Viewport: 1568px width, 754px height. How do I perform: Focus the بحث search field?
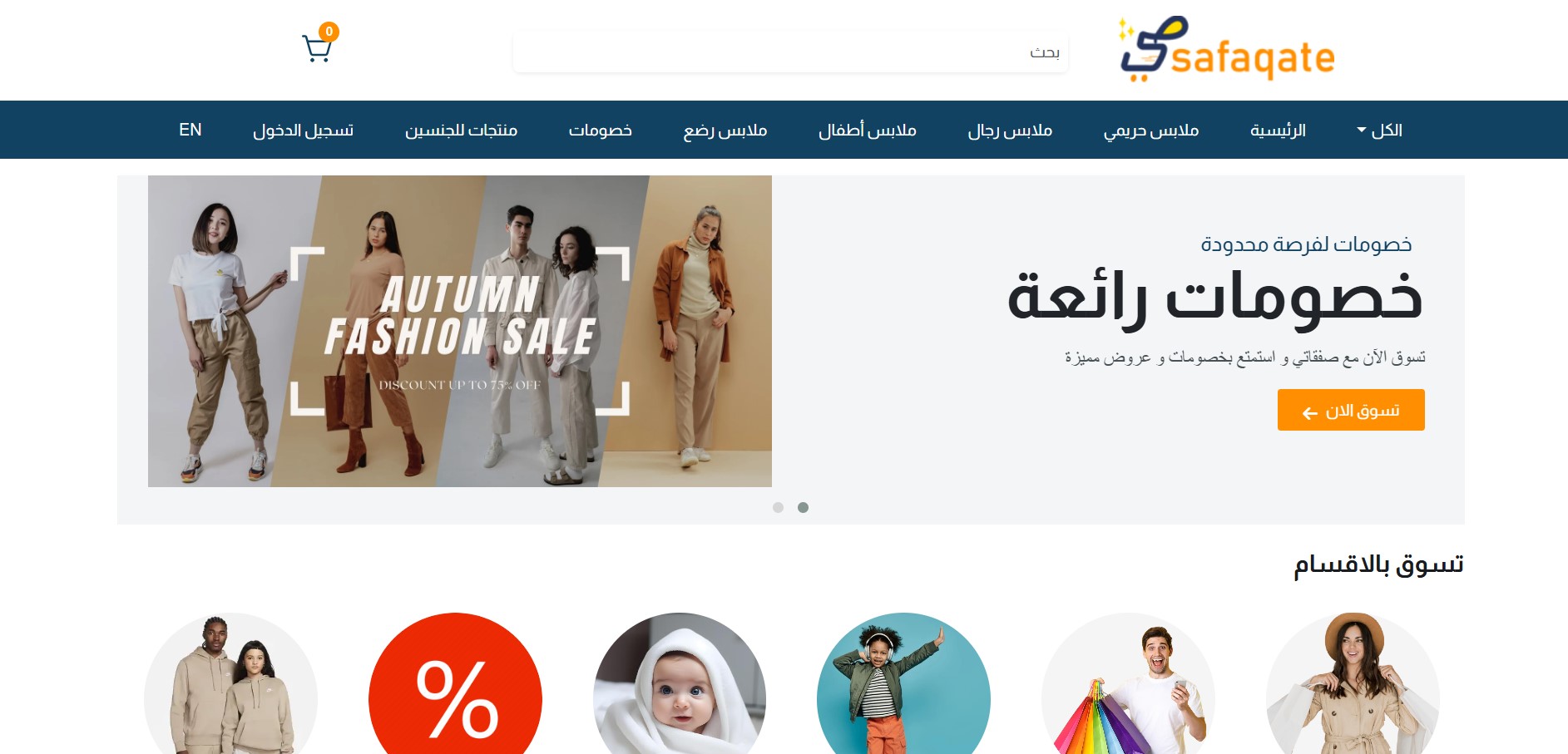tap(790, 52)
